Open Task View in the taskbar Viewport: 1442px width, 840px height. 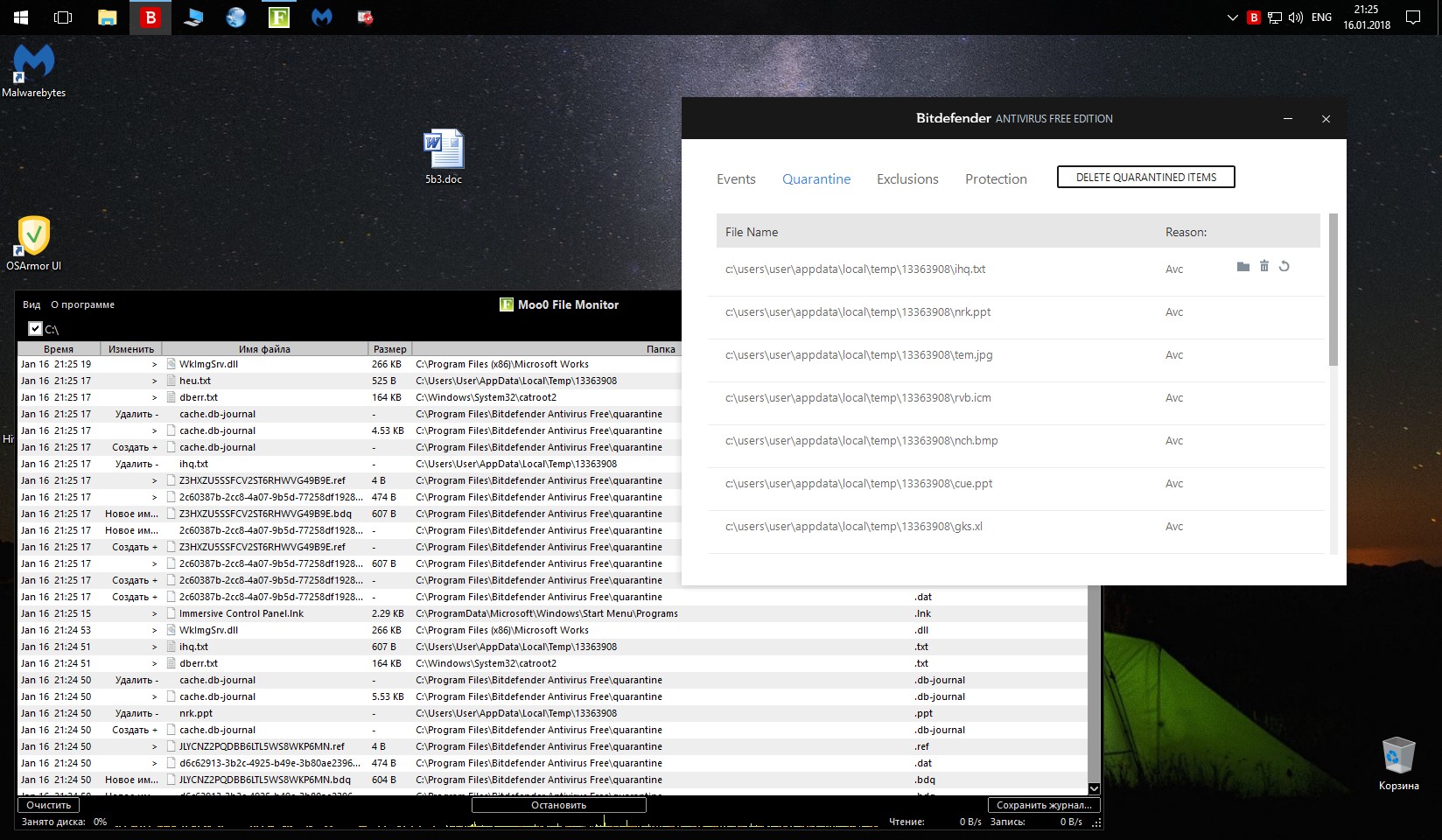63,17
